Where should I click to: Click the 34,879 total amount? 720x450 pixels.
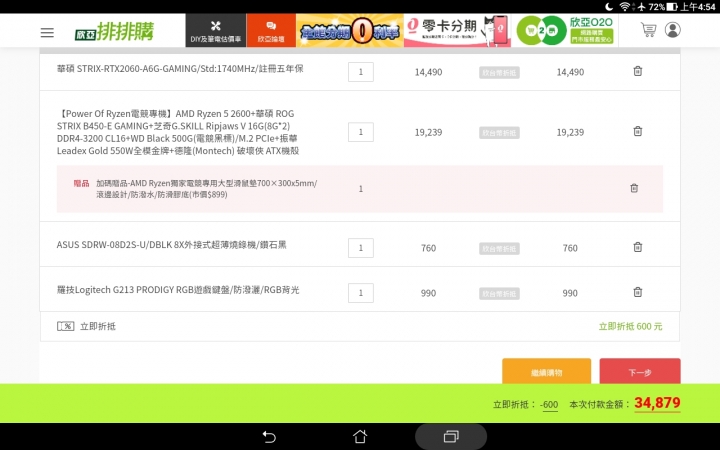[x=657, y=403]
